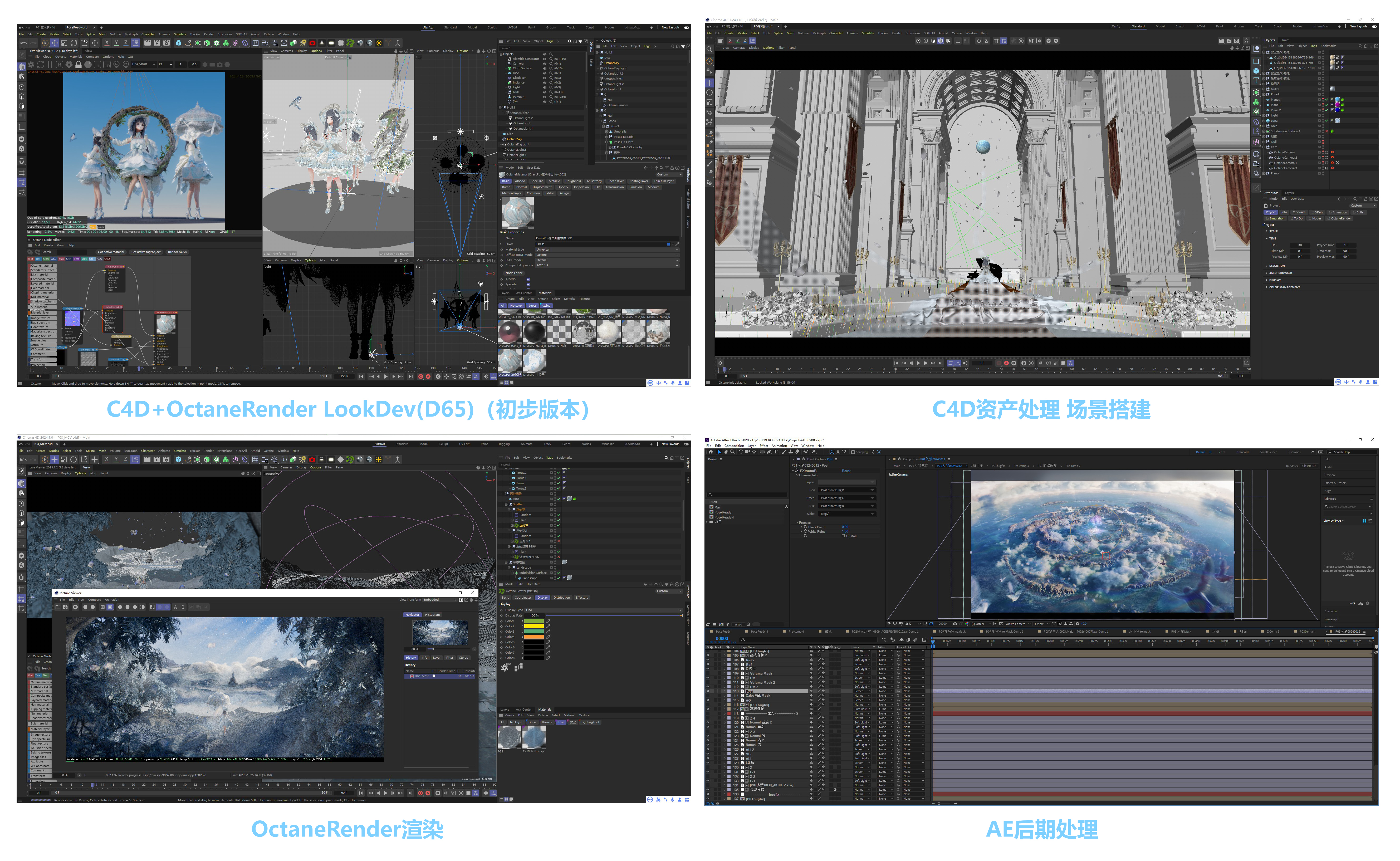Play forward in C4D scene-building window timeline
Viewport: 1400px width, 861px height.
pyautogui.click(x=918, y=363)
